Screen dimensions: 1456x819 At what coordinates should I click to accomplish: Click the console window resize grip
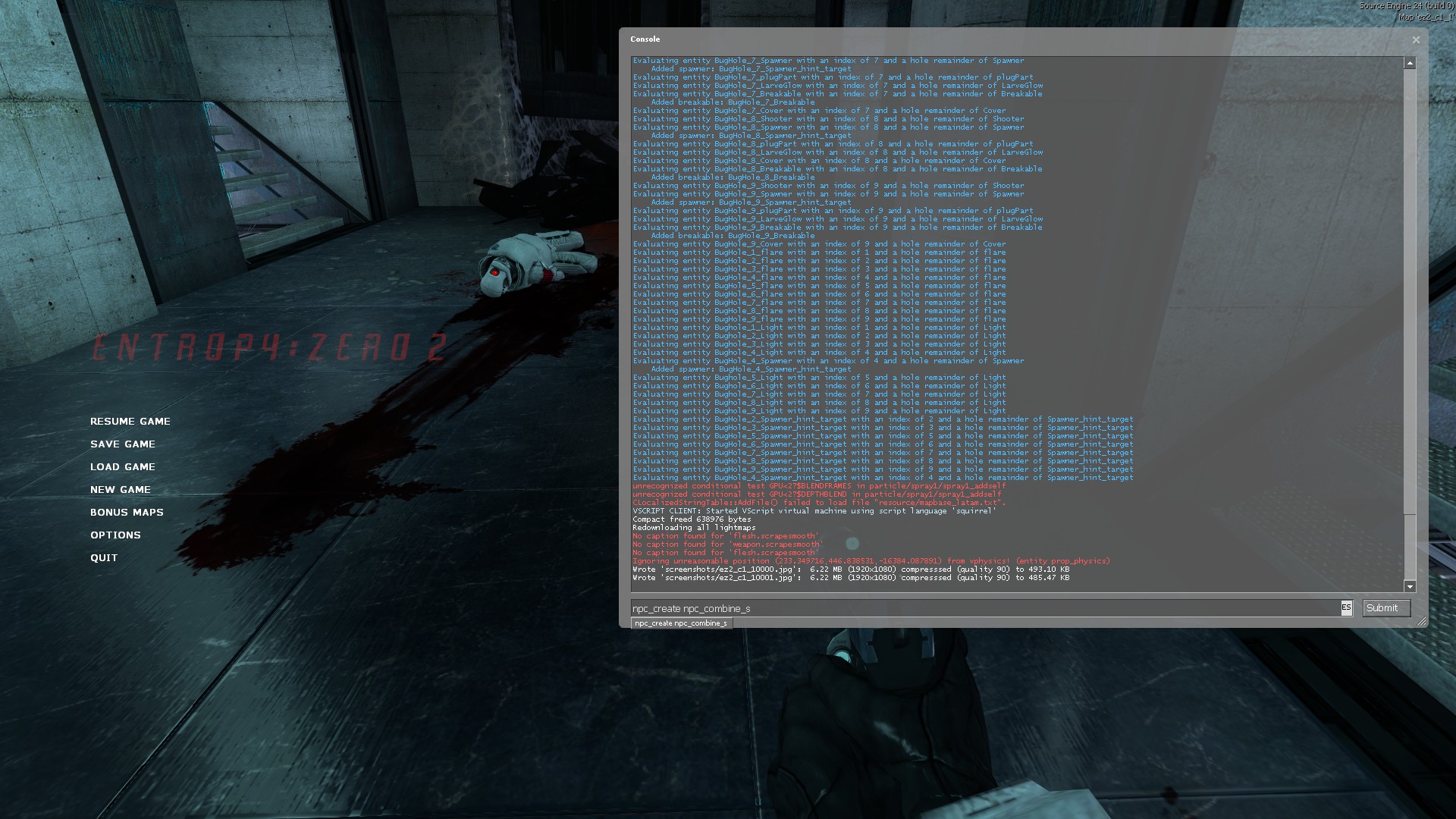(x=1421, y=622)
